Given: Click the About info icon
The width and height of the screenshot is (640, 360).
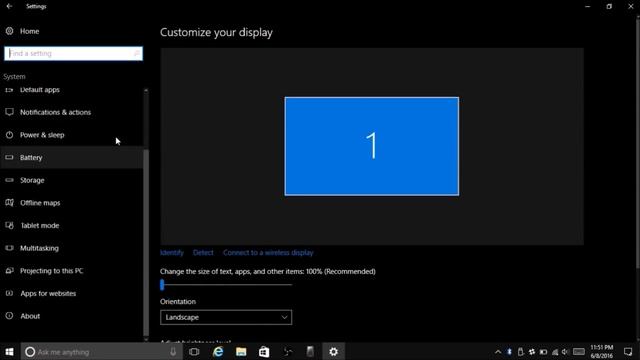Looking at the screenshot, I should (9, 316).
